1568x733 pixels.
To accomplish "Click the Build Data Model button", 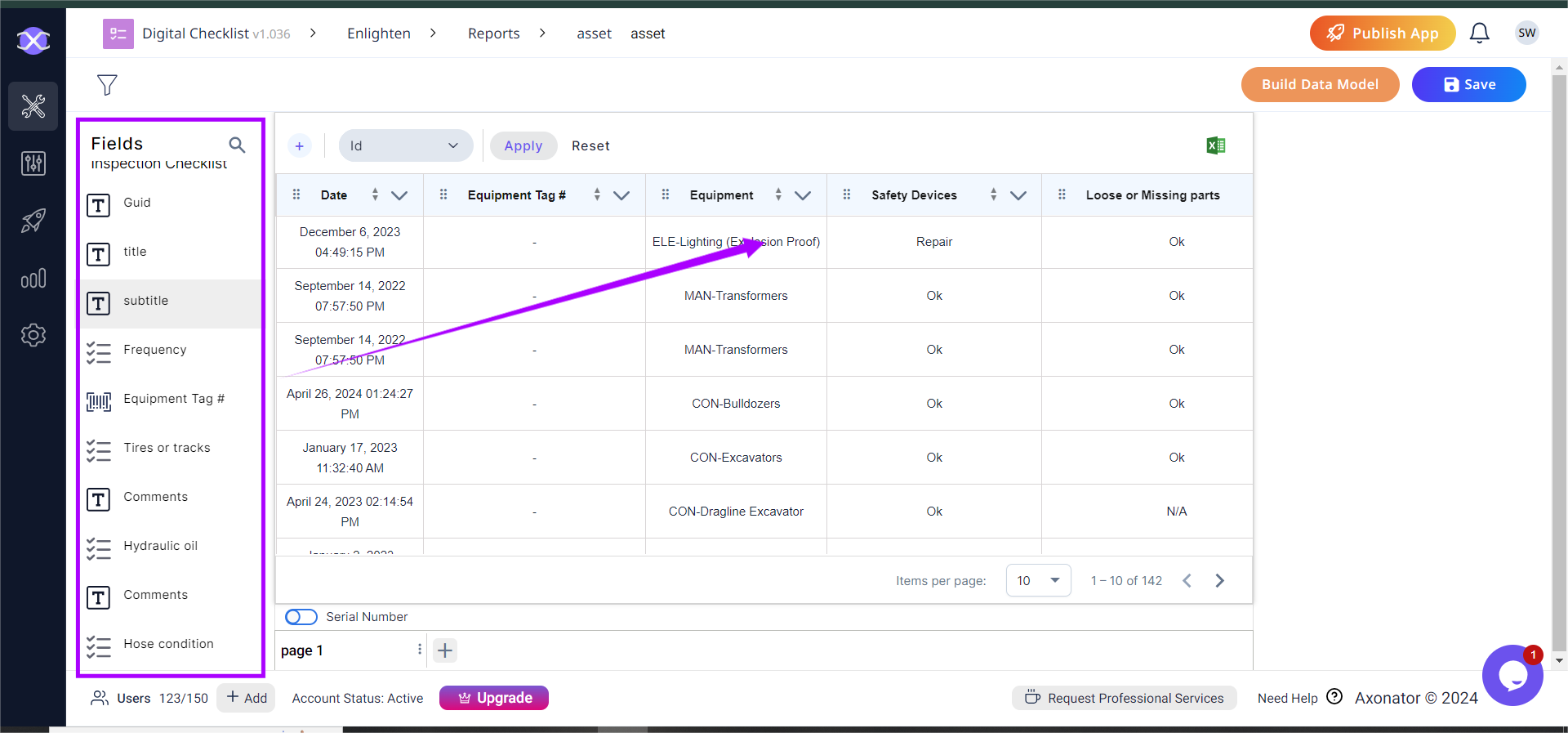I will [x=1320, y=85].
